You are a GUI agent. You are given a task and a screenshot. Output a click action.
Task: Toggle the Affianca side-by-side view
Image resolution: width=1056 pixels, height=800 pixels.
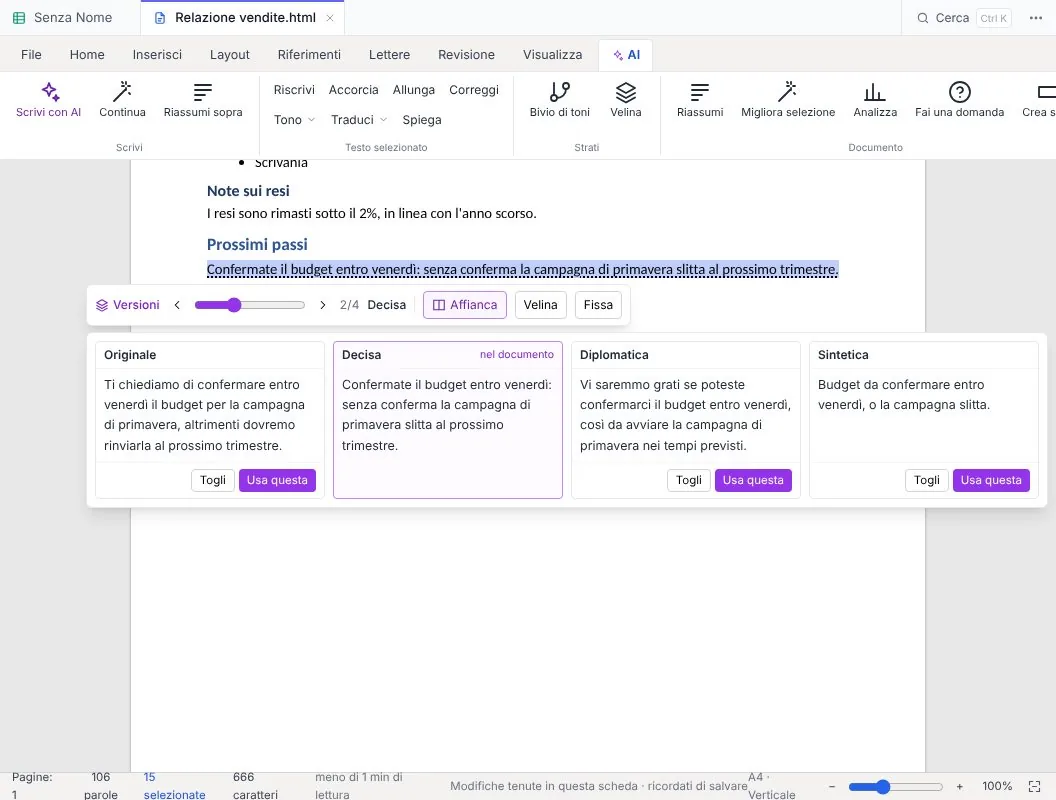465,305
